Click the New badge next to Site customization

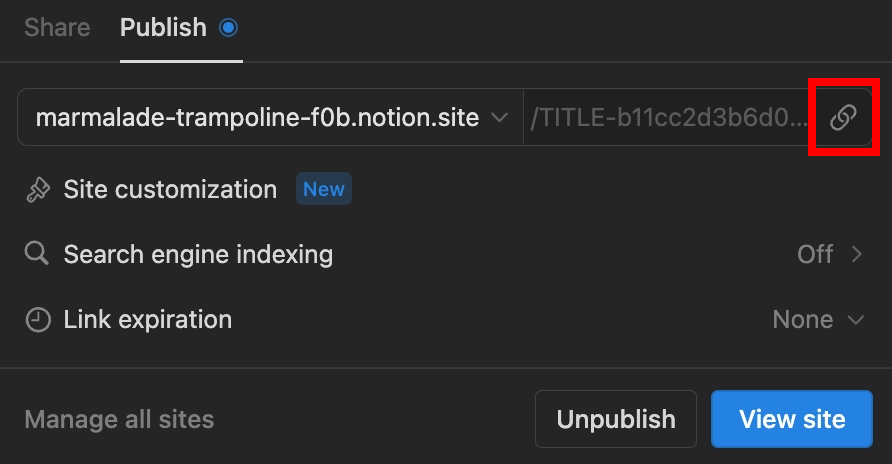(x=323, y=190)
